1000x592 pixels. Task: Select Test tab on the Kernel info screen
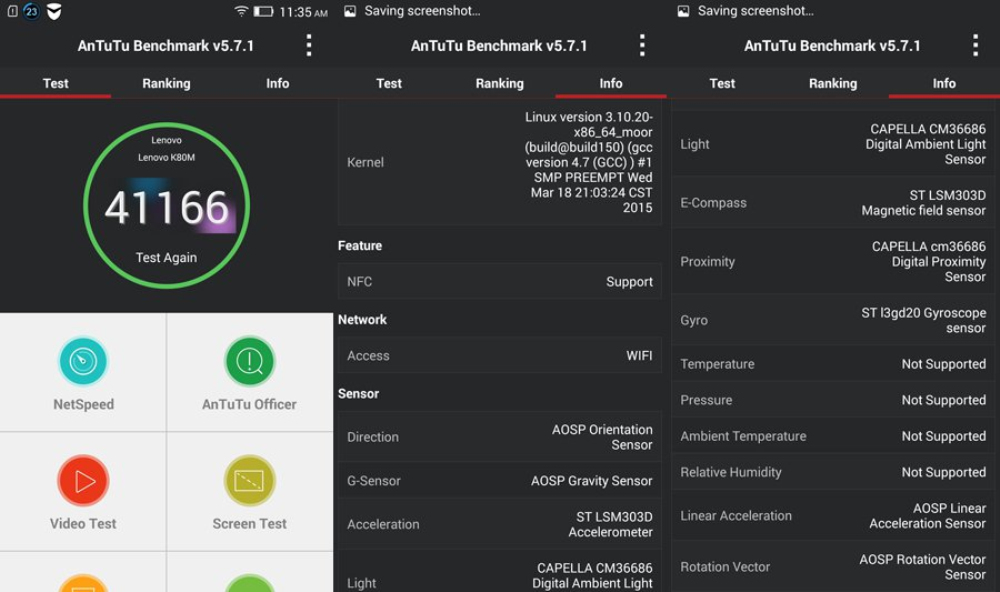coord(389,83)
